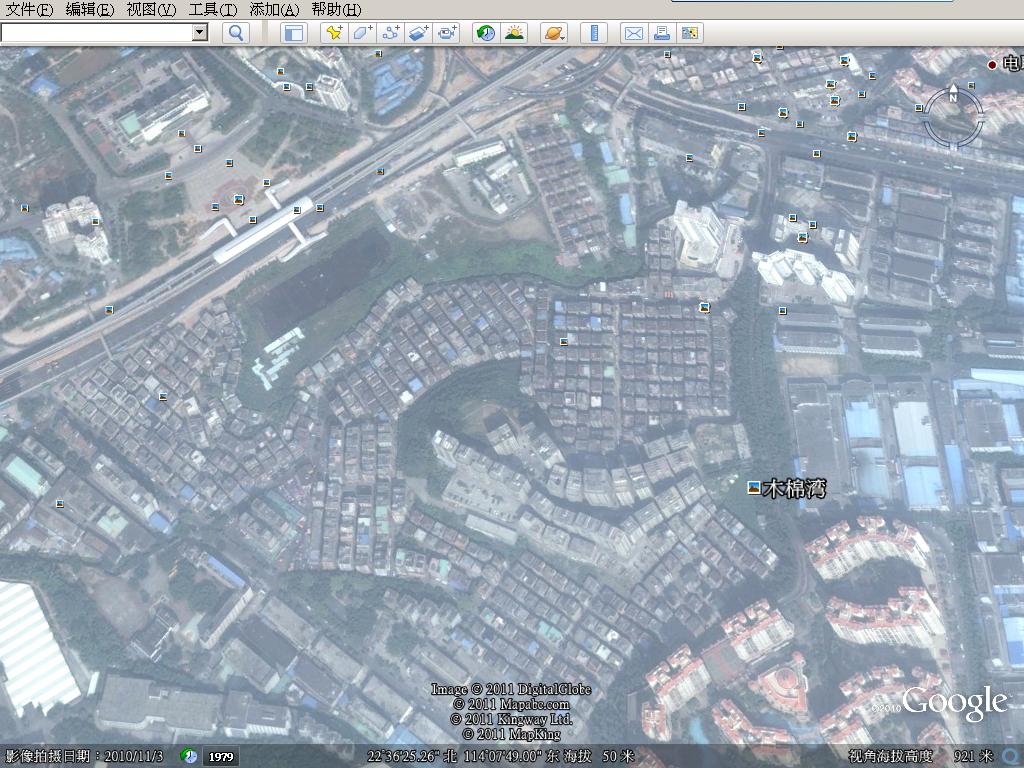Click the imagery date 2010/11/3 text
1024x768 pixels.
[x=134, y=756]
